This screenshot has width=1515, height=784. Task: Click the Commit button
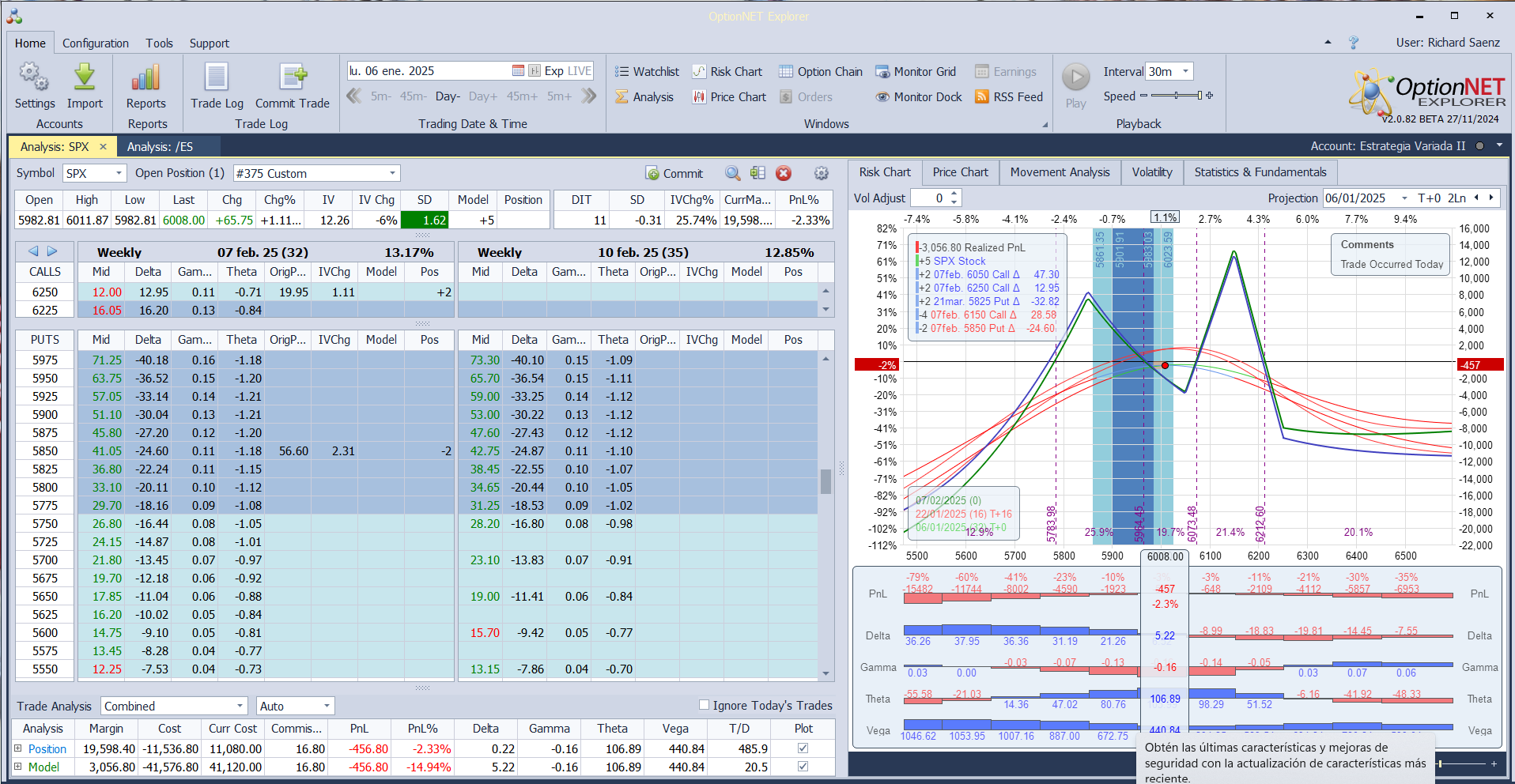click(x=674, y=174)
